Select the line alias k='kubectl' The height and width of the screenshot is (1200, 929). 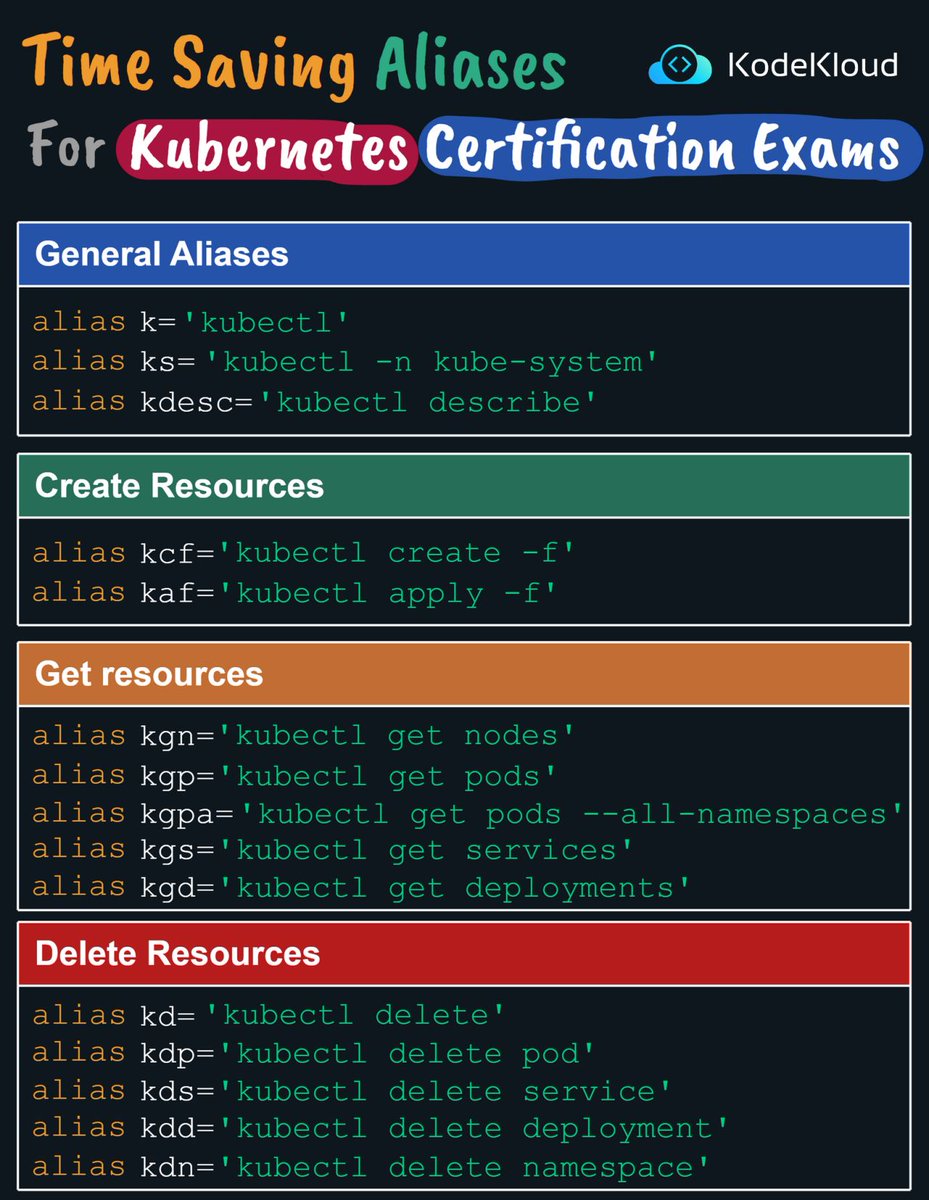pyautogui.click(x=190, y=323)
